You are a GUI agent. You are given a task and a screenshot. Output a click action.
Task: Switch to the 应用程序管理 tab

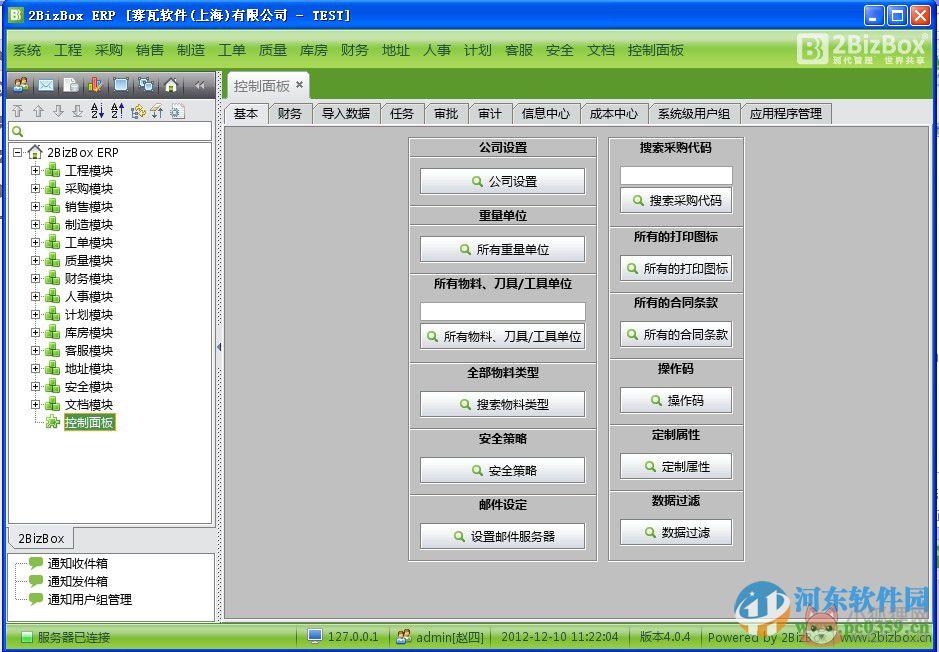(x=786, y=114)
